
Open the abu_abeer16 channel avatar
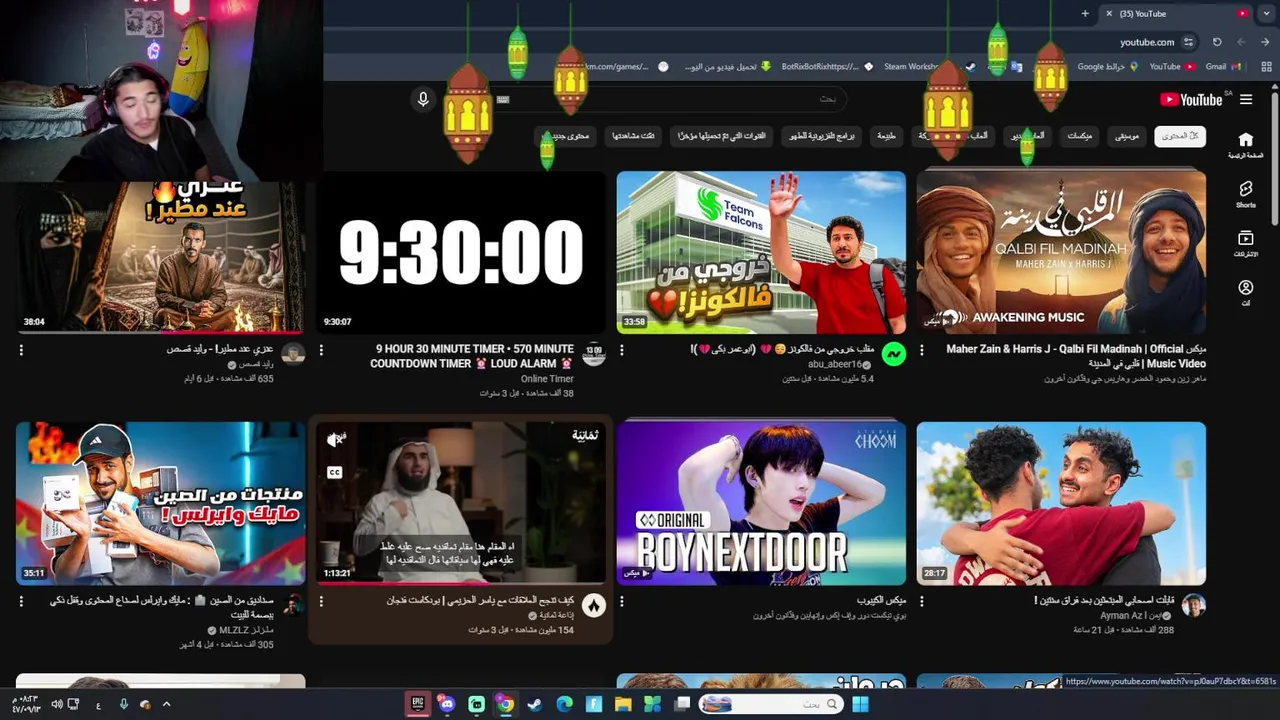(x=894, y=354)
